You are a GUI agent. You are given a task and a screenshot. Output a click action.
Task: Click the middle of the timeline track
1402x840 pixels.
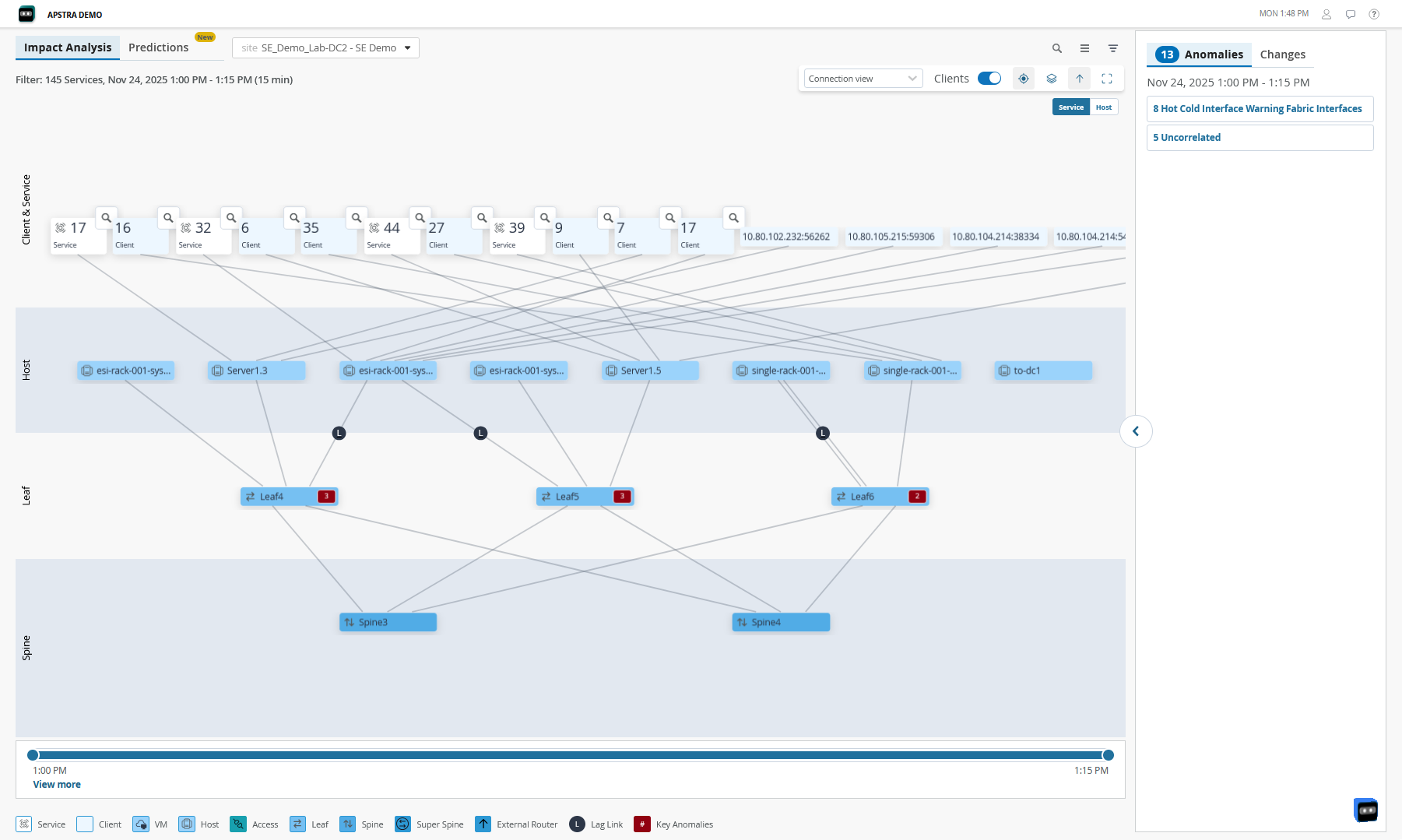pyautogui.click(x=571, y=755)
